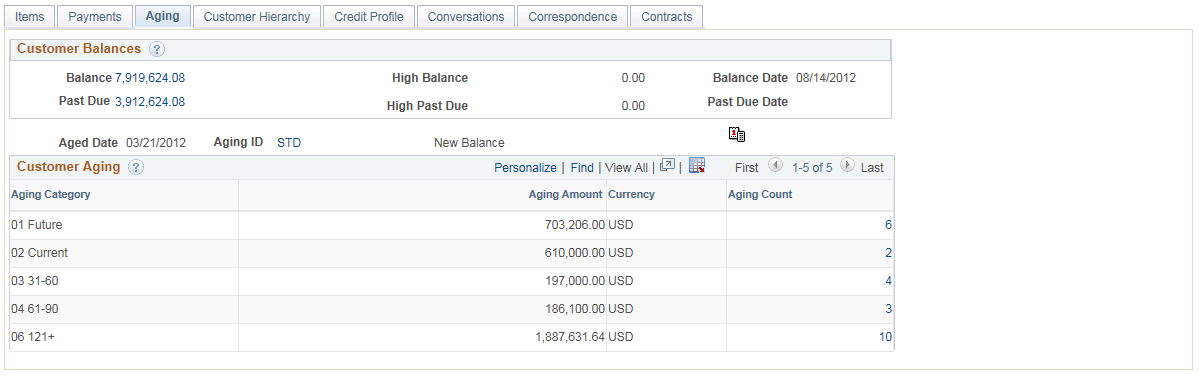Open Past Due amount 3,912,624.08 link
The height and width of the screenshot is (376, 1199).
click(x=150, y=101)
